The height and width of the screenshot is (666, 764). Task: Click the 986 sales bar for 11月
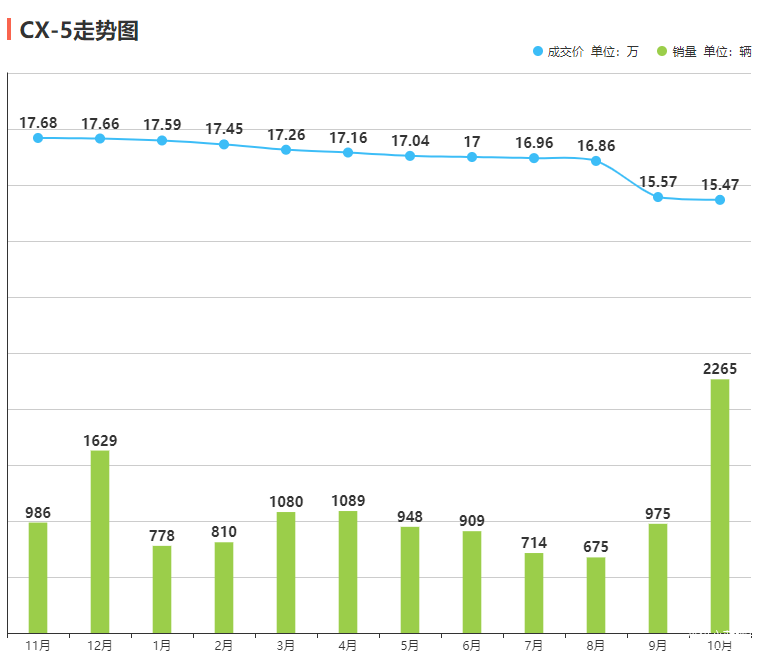[x=38, y=577]
